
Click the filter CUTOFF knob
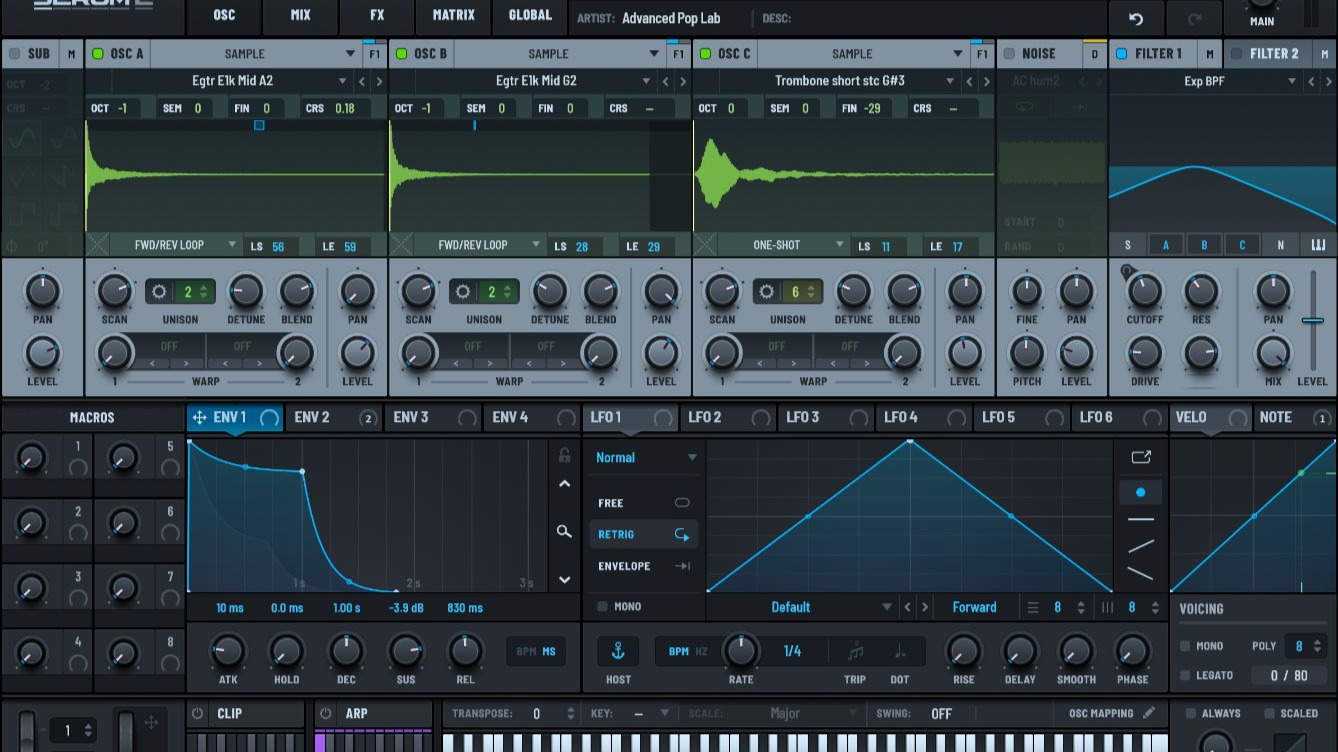(1145, 292)
